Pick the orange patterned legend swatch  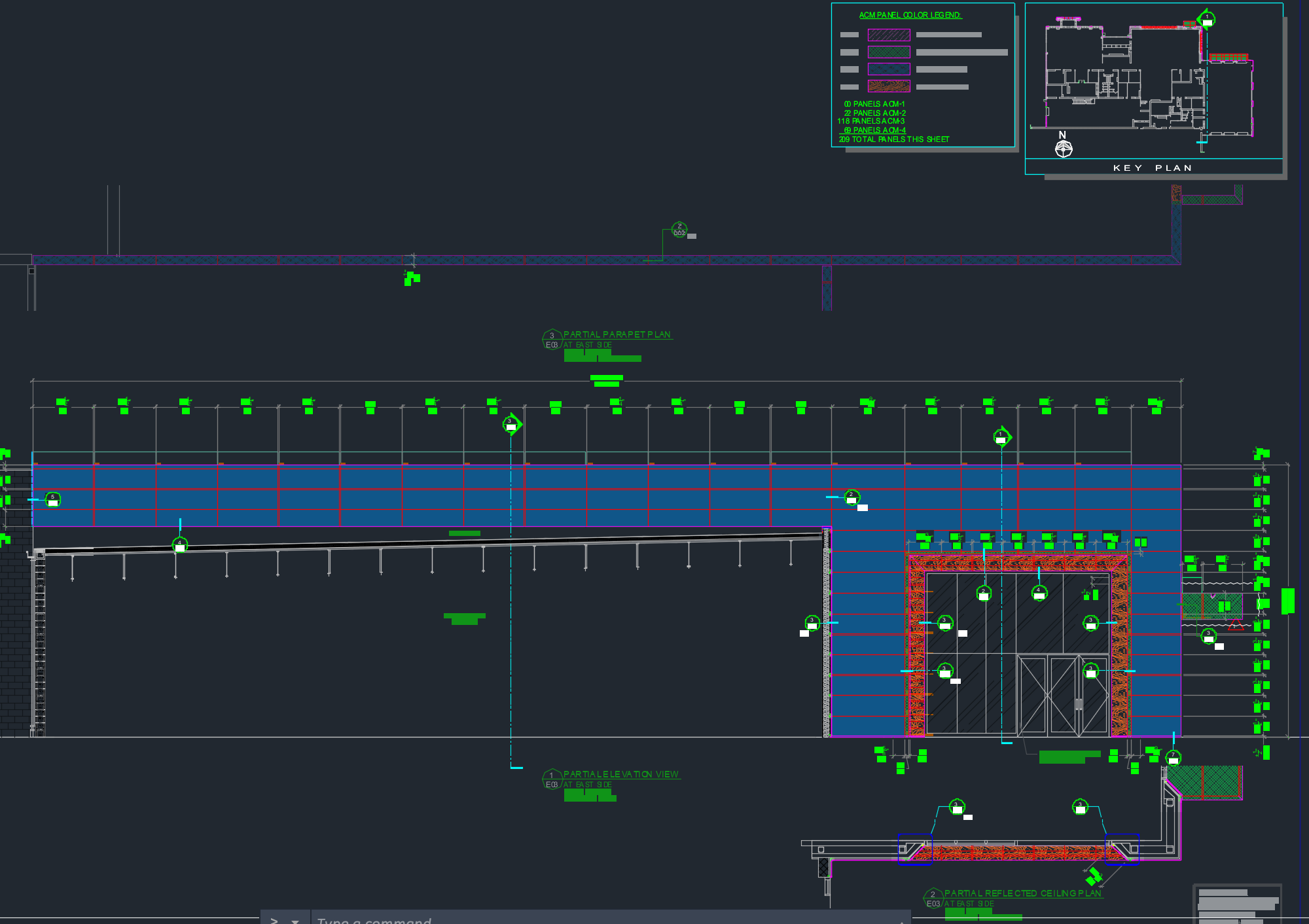click(x=889, y=86)
